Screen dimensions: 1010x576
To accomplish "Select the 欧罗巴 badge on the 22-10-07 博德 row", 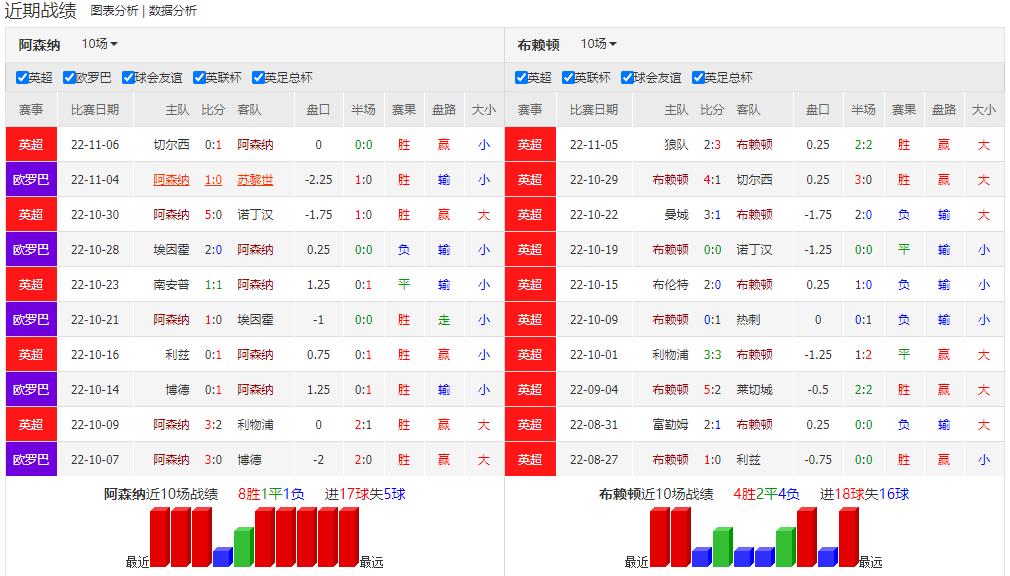I will click(x=30, y=459).
